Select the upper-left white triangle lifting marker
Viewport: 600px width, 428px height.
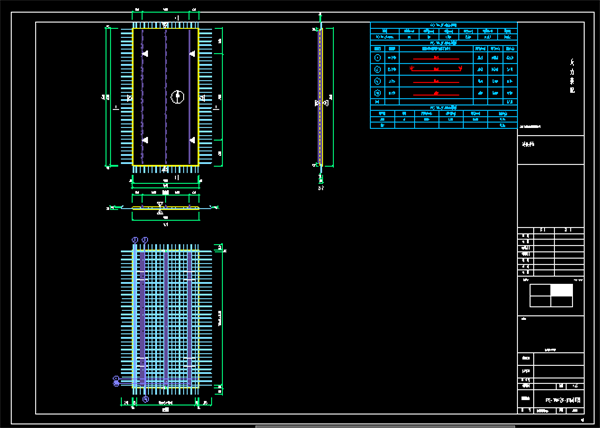(x=145, y=54)
